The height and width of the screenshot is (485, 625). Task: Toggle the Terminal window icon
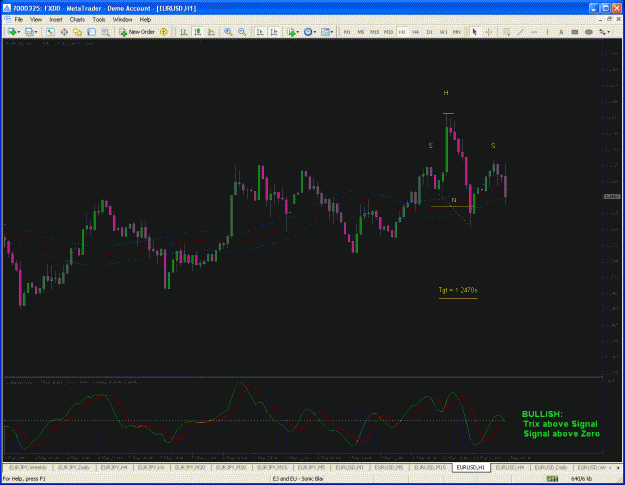point(91,32)
